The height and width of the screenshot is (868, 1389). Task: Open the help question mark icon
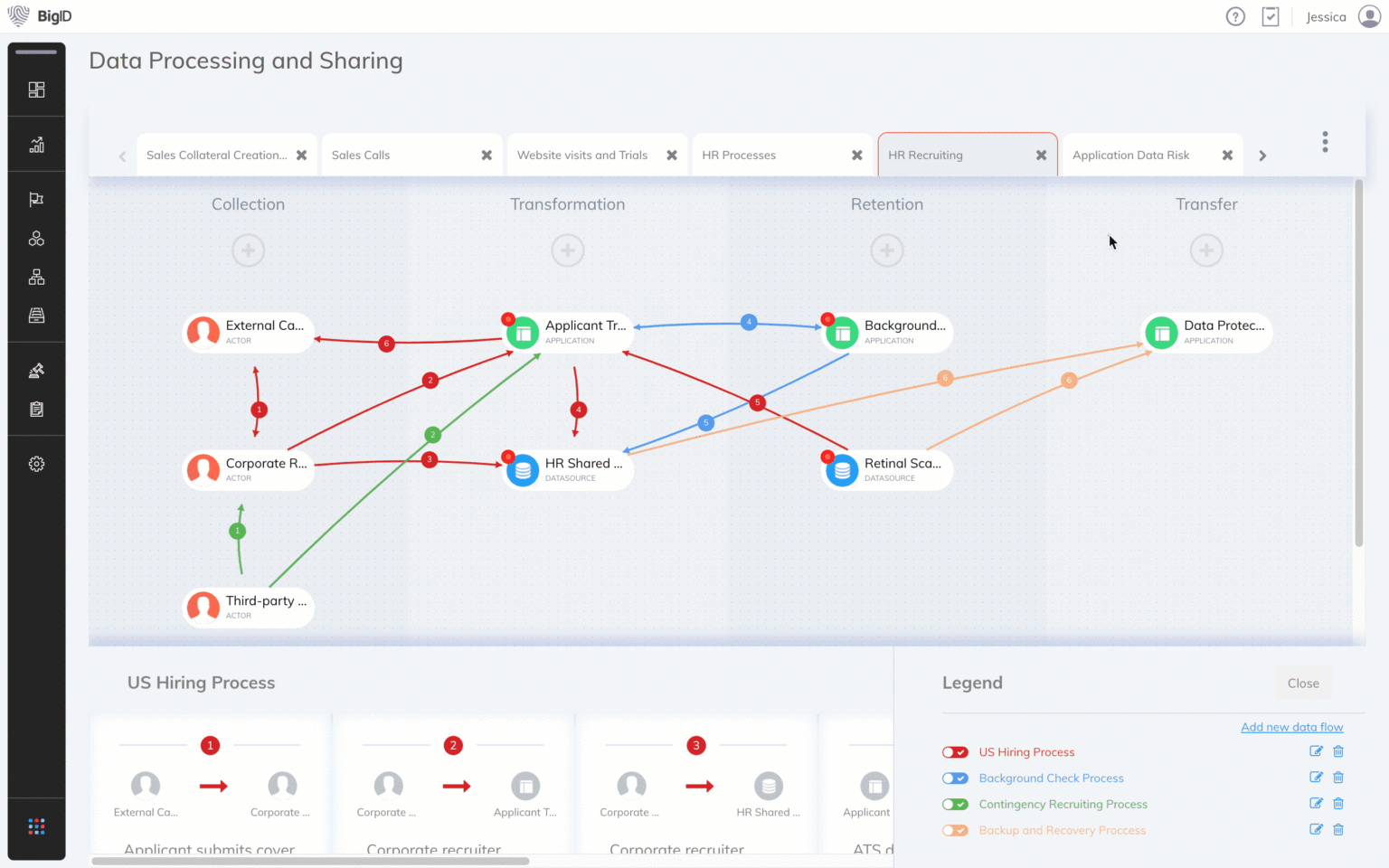point(1235,16)
